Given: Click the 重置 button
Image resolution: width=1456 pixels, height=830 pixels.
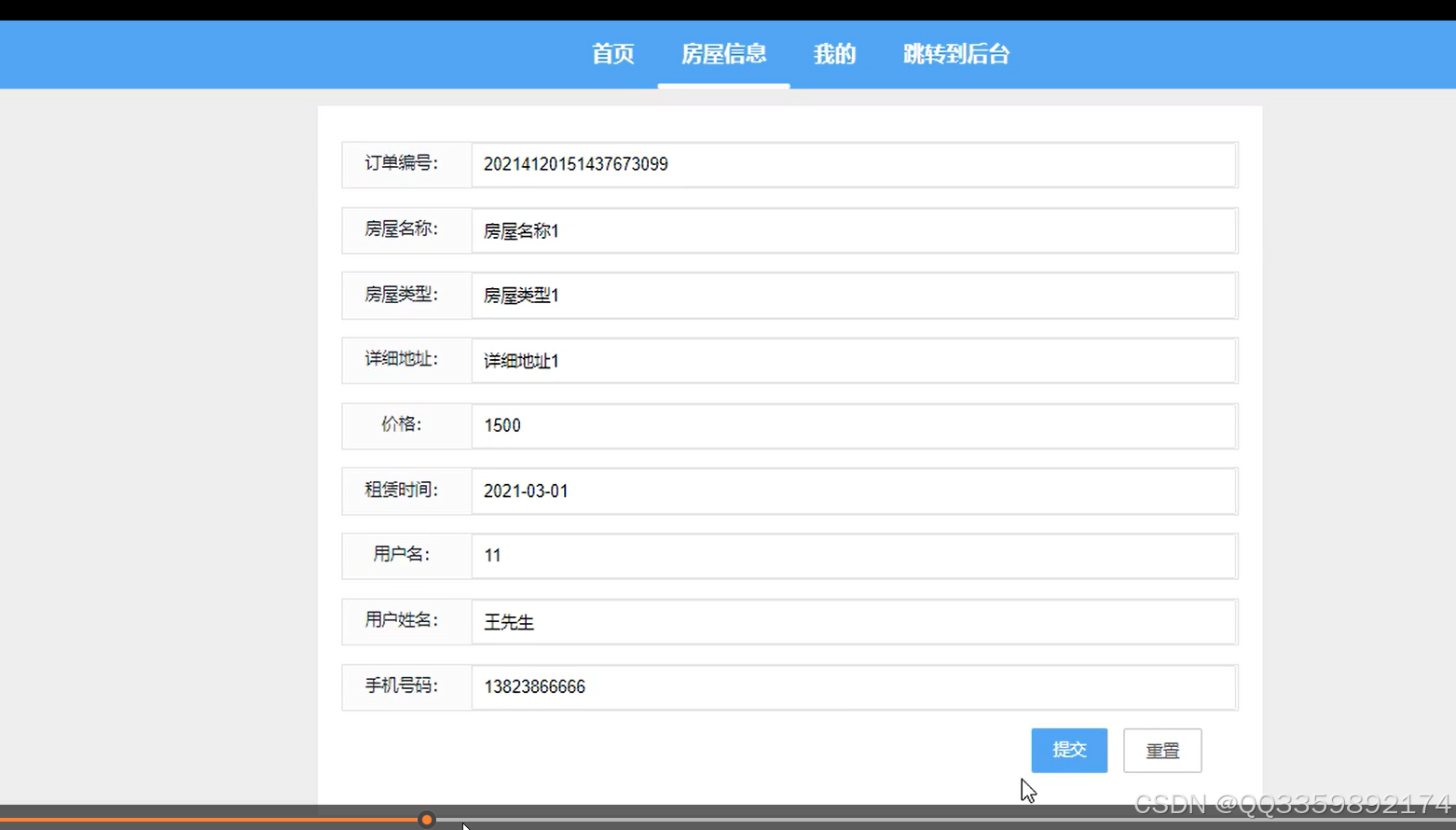Looking at the screenshot, I should coord(1162,751).
